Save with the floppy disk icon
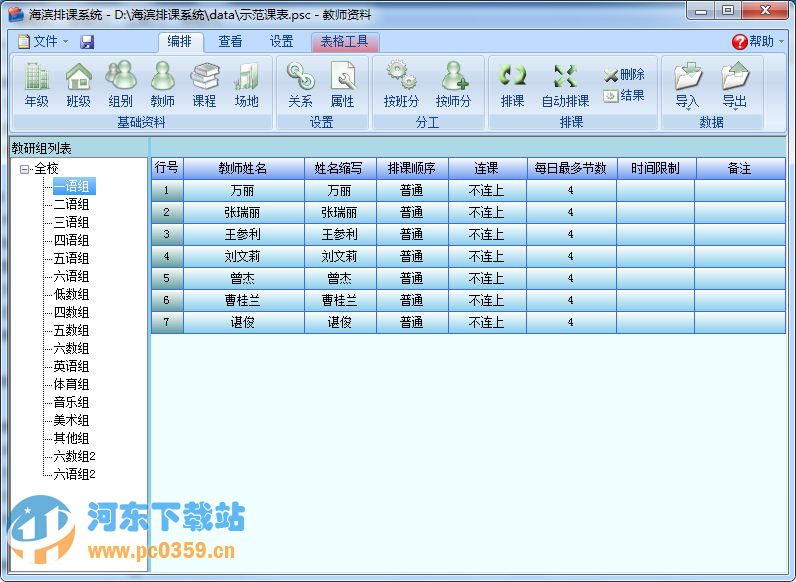The width and height of the screenshot is (796, 582). (x=87, y=42)
